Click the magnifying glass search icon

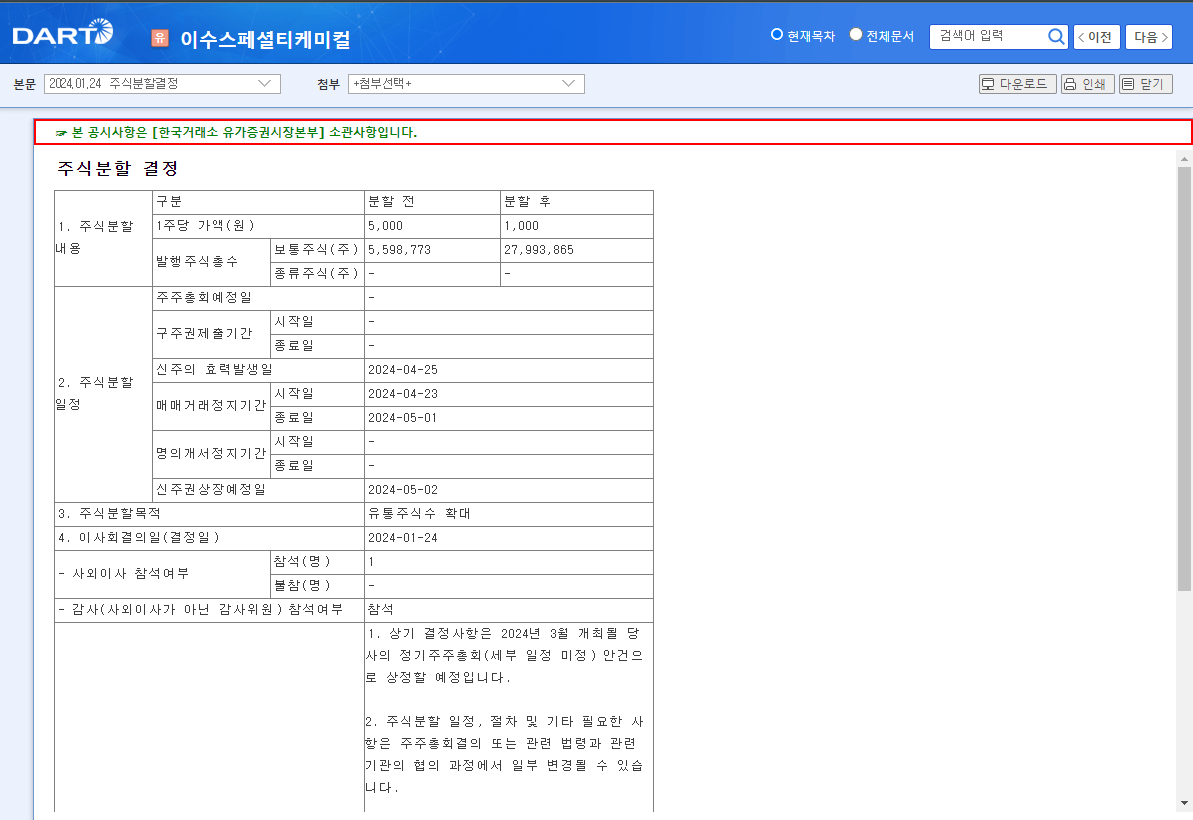pos(1056,36)
